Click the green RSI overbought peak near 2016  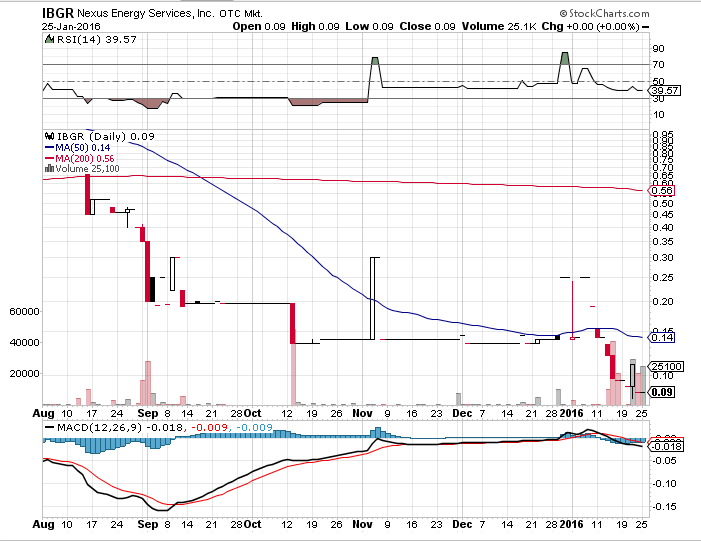(x=565, y=58)
